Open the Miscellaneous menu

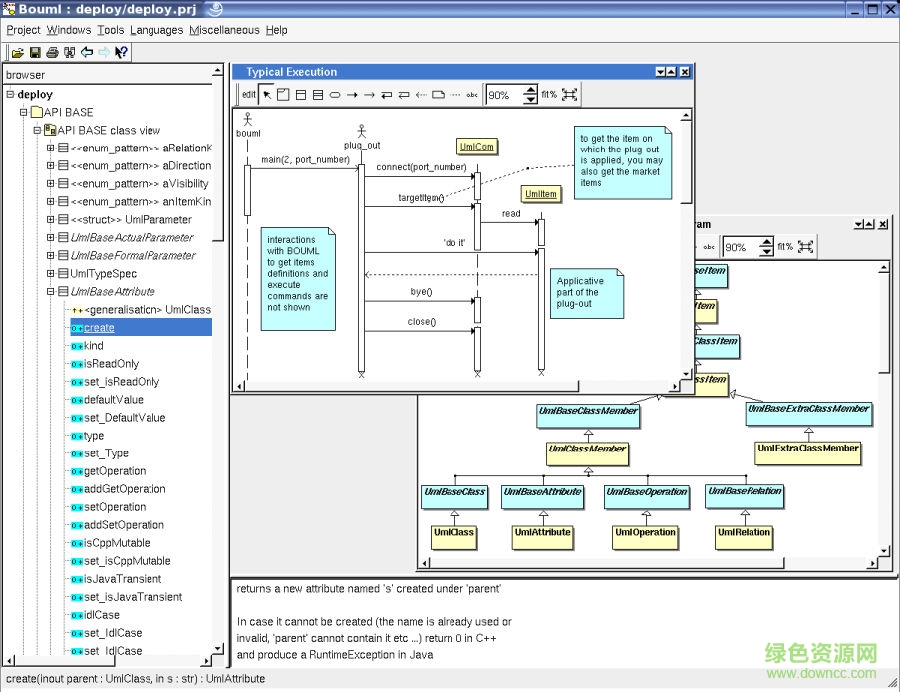(x=224, y=30)
